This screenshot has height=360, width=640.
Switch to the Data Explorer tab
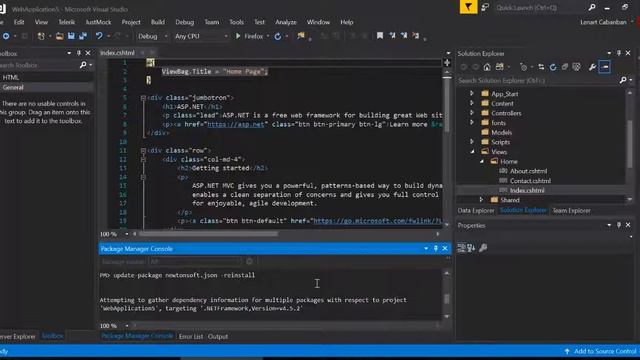(476, 211)
